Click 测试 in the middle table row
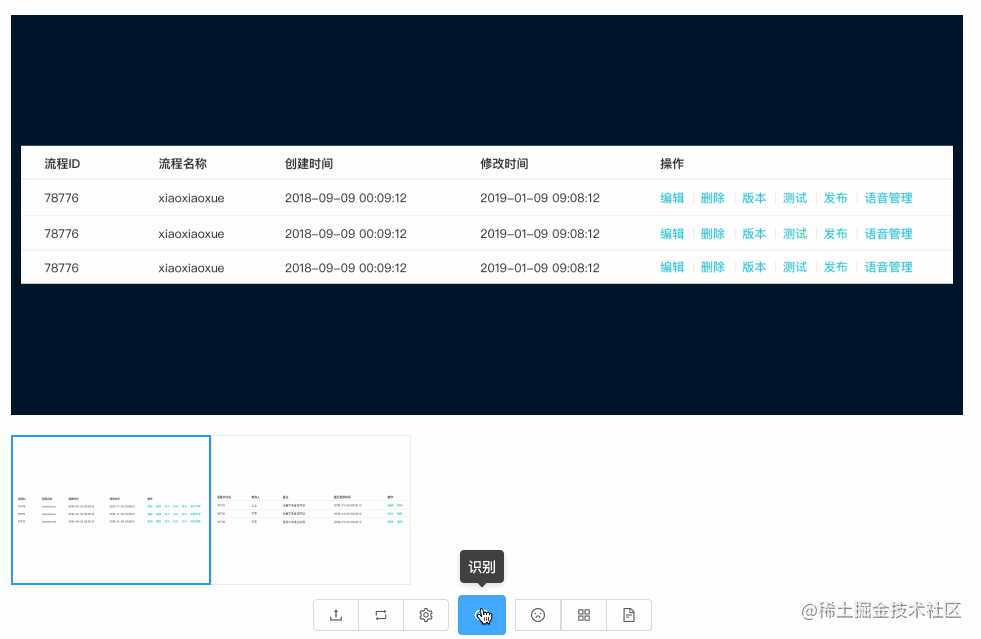The height and width of the screenshot is (639, 981). [x=795, y=234]
